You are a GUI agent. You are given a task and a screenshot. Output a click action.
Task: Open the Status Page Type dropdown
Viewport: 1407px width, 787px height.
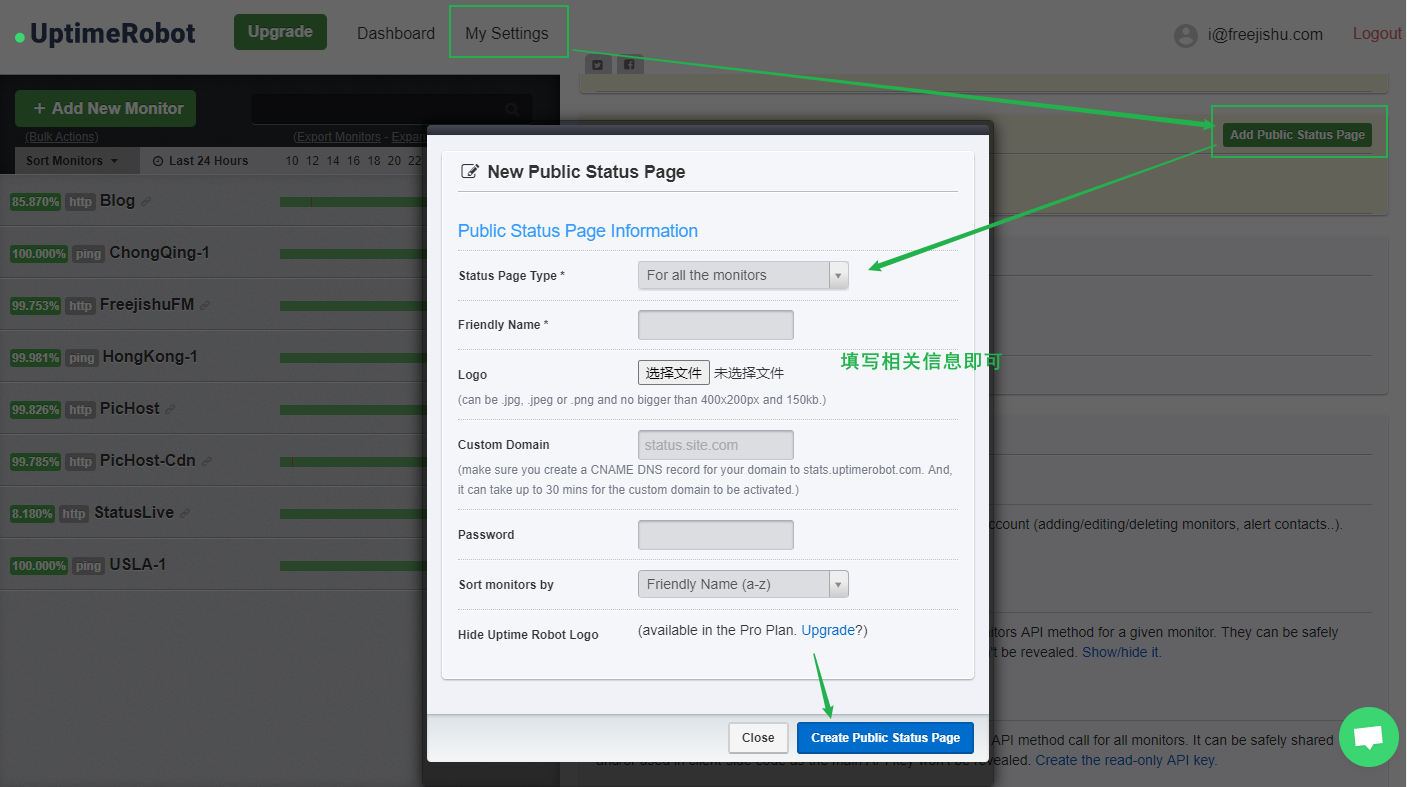tap(742, 275)
